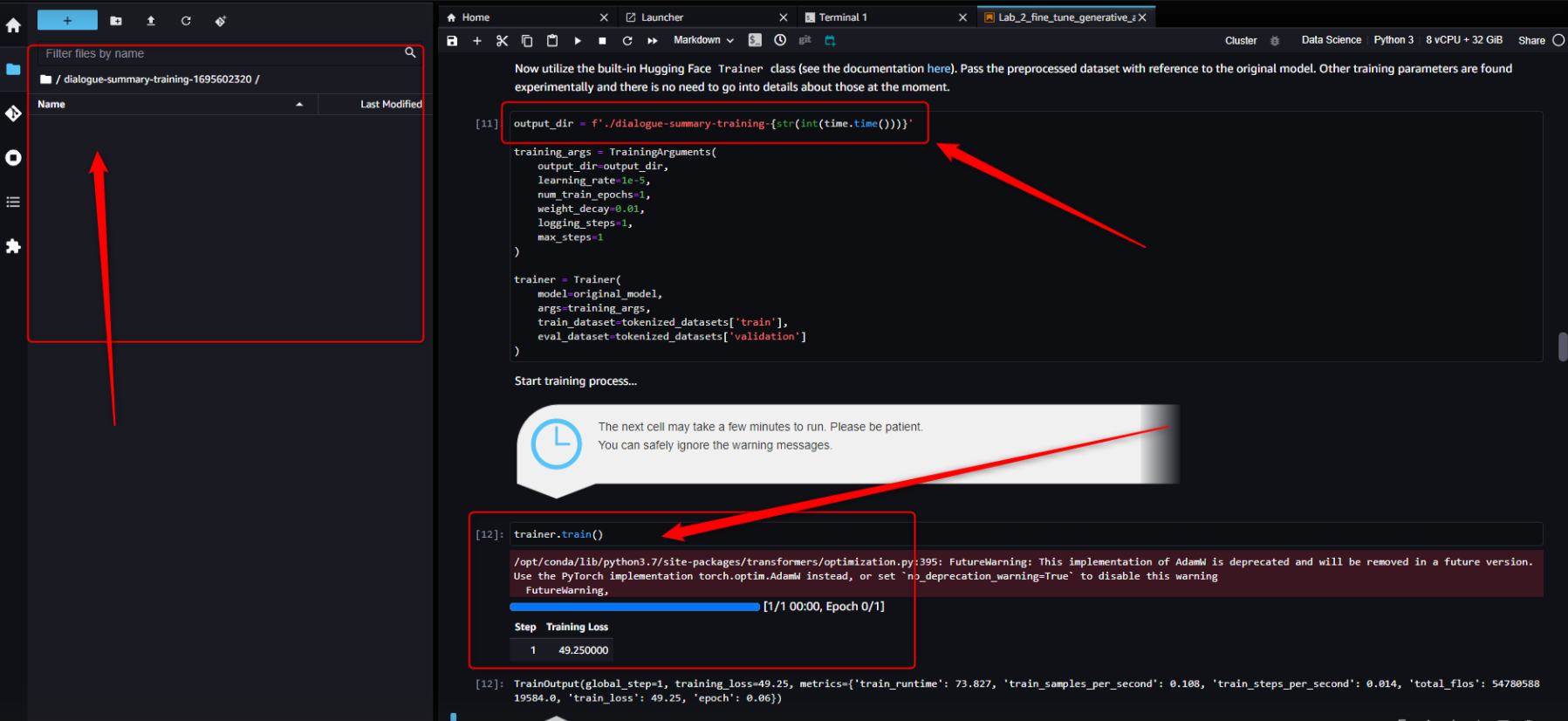Share the notebook via Share button
Screen dimensions: 1568x721
[1531, 40]
